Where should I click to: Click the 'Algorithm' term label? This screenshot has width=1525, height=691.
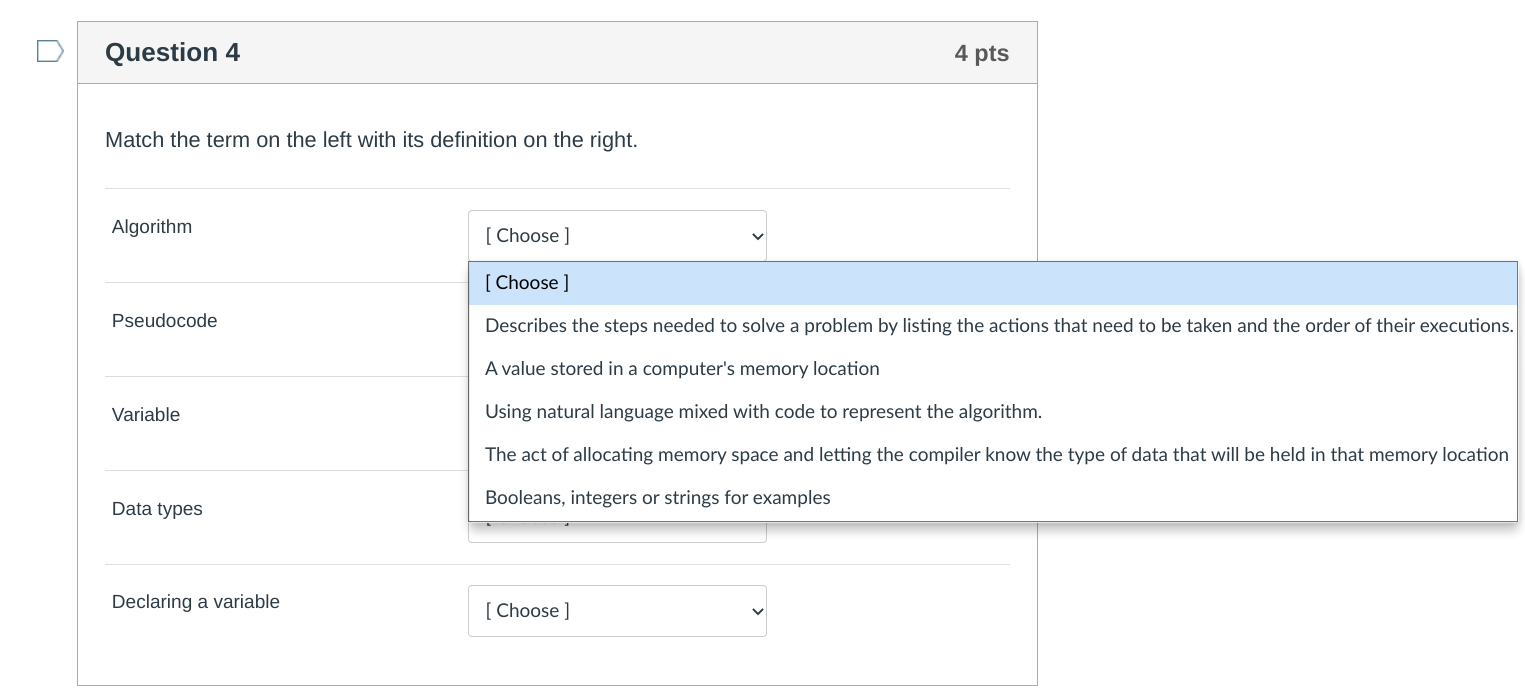pos(152,227)
